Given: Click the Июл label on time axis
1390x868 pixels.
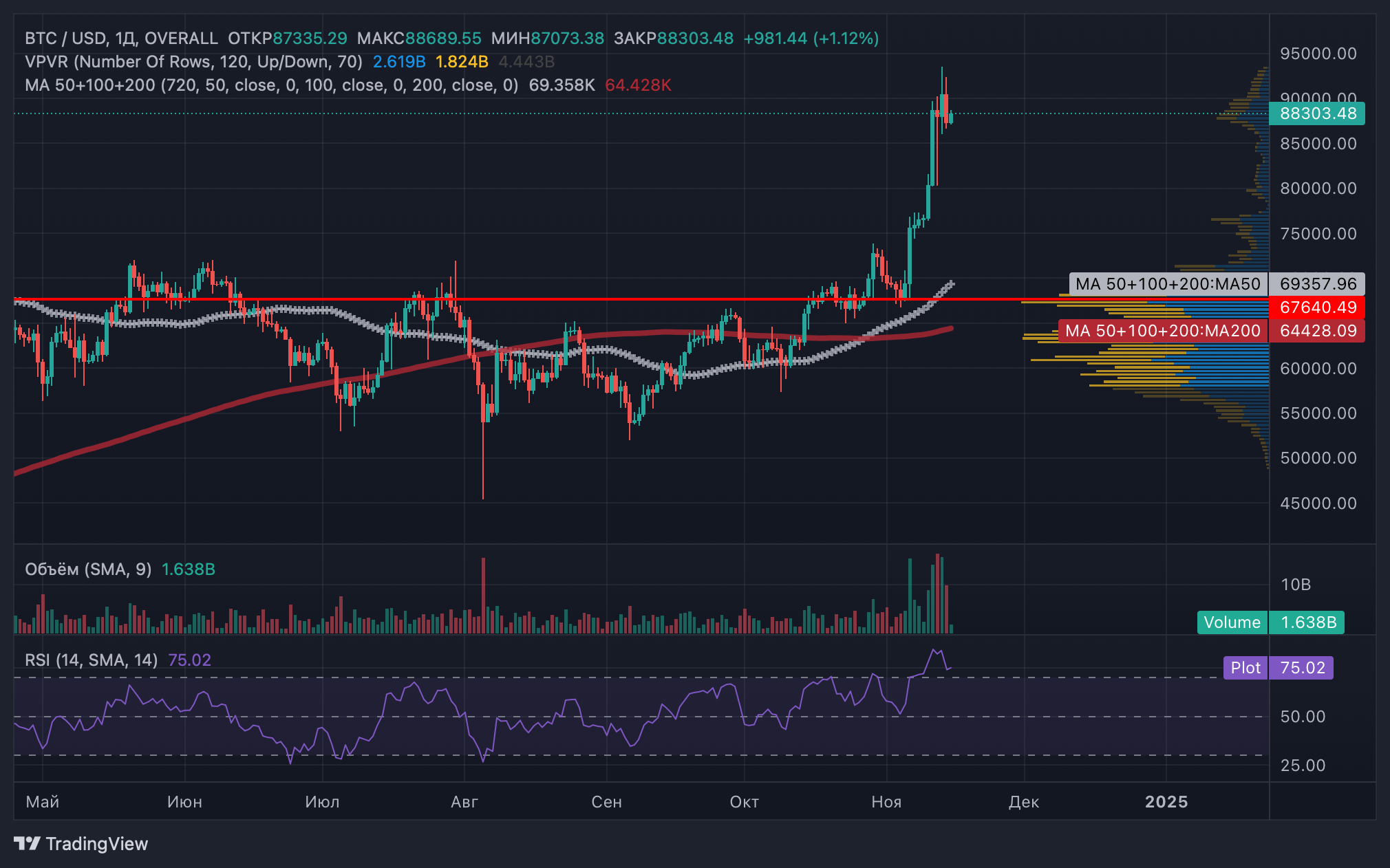Looking at the screenshot, I should [322, 802].
